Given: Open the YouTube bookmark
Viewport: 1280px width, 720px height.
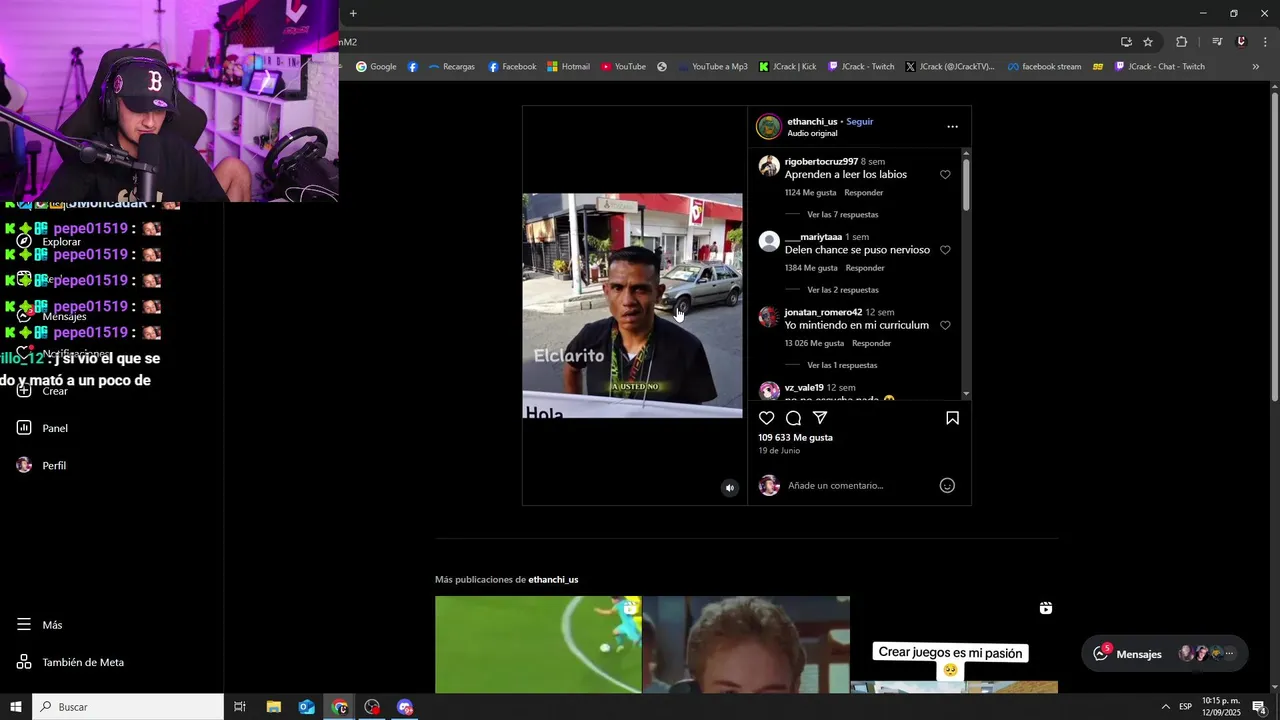Looking at the screenshot, I should tap(623, 67).
